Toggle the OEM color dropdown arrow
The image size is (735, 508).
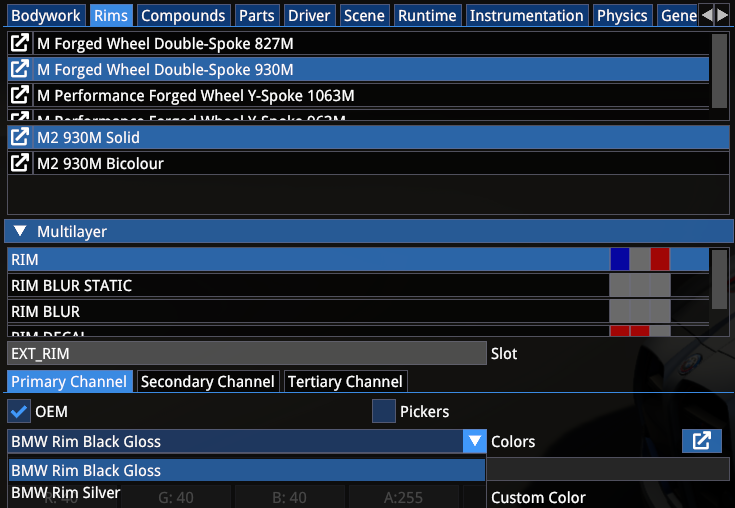[x=474, y=441]
